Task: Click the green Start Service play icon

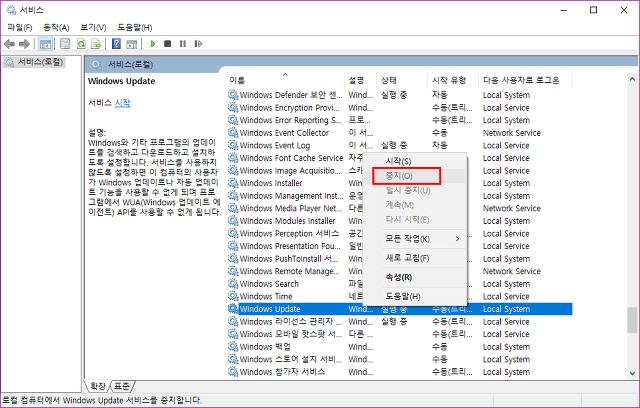Action: [x=153, y=44]
